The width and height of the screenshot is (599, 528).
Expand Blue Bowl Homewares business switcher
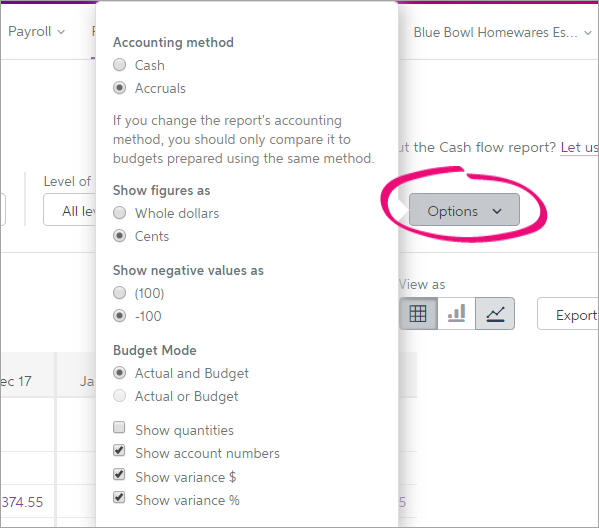point(502,32)
